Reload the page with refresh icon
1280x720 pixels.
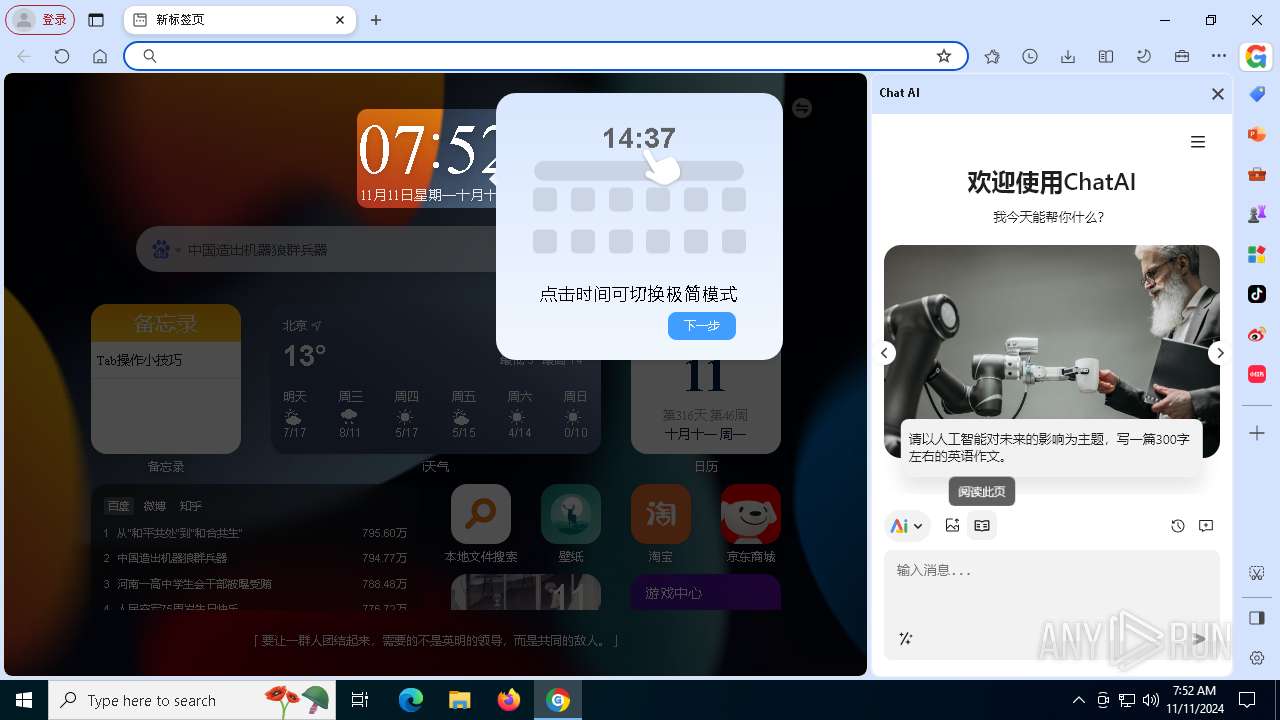(62, 57)
